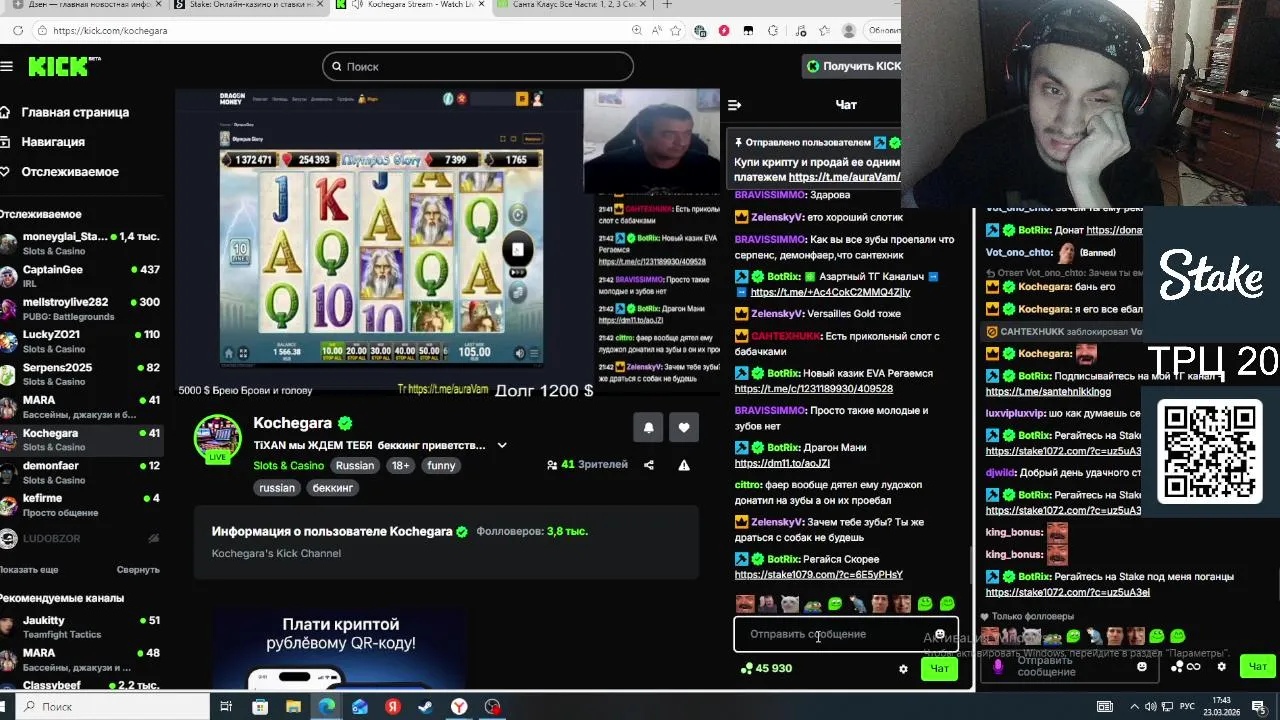1280x720 pixels.
Task: Open demonfaer channel in sidebar
Action: point(80,472)
